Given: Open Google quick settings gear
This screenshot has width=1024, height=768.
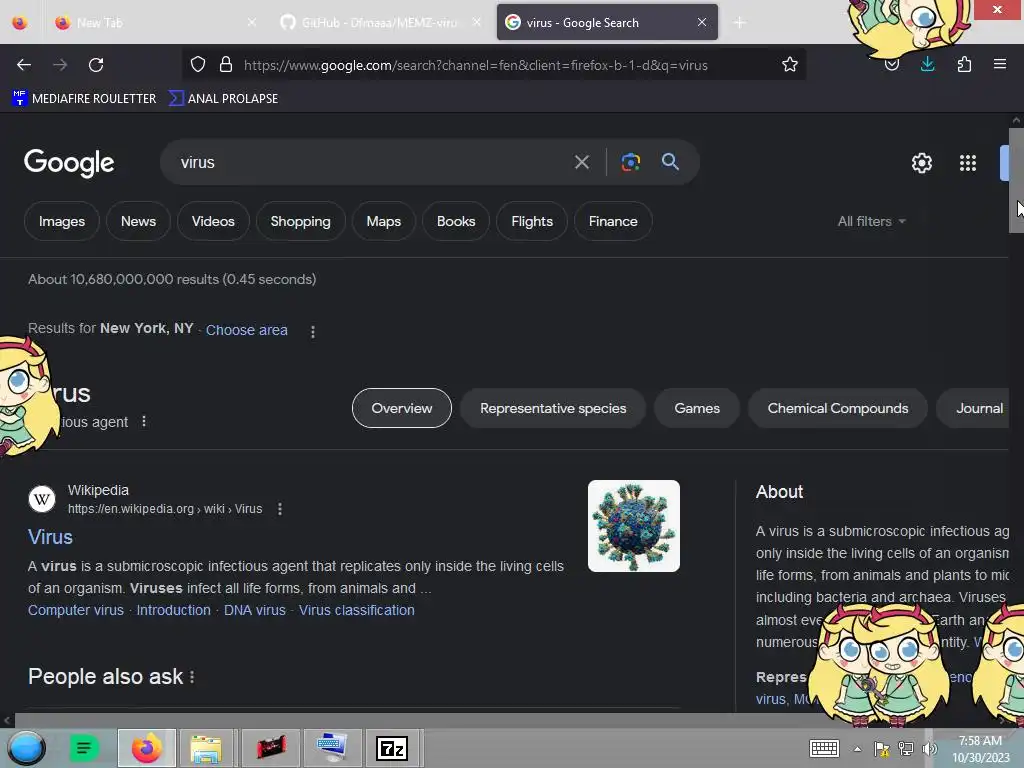Looking at the screenshot, I should (x=921, y=163).
